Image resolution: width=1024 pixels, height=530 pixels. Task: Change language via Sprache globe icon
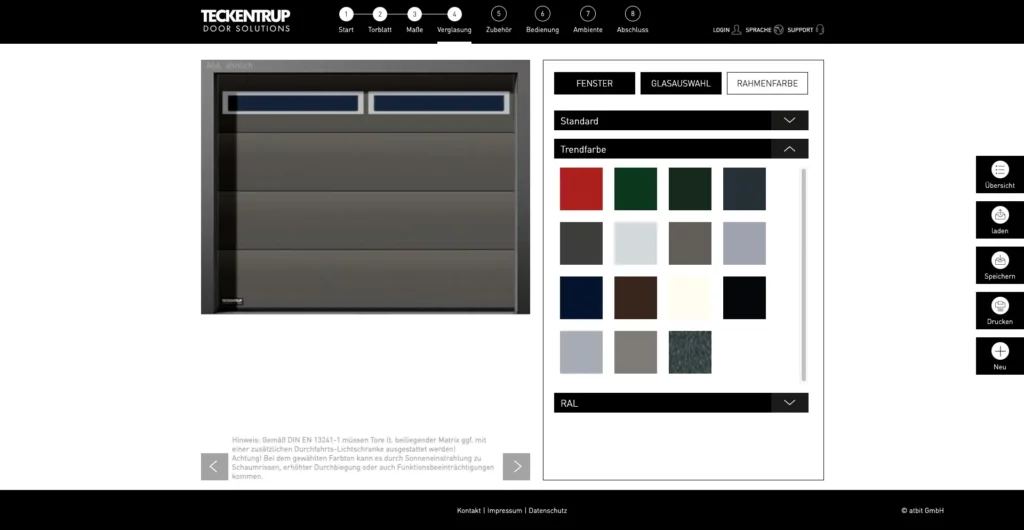click(779, 30)
